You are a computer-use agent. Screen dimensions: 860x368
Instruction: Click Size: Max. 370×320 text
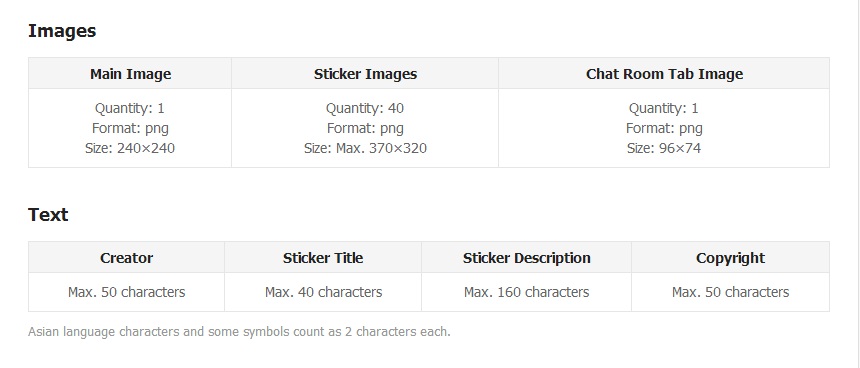tap(365, 148)
